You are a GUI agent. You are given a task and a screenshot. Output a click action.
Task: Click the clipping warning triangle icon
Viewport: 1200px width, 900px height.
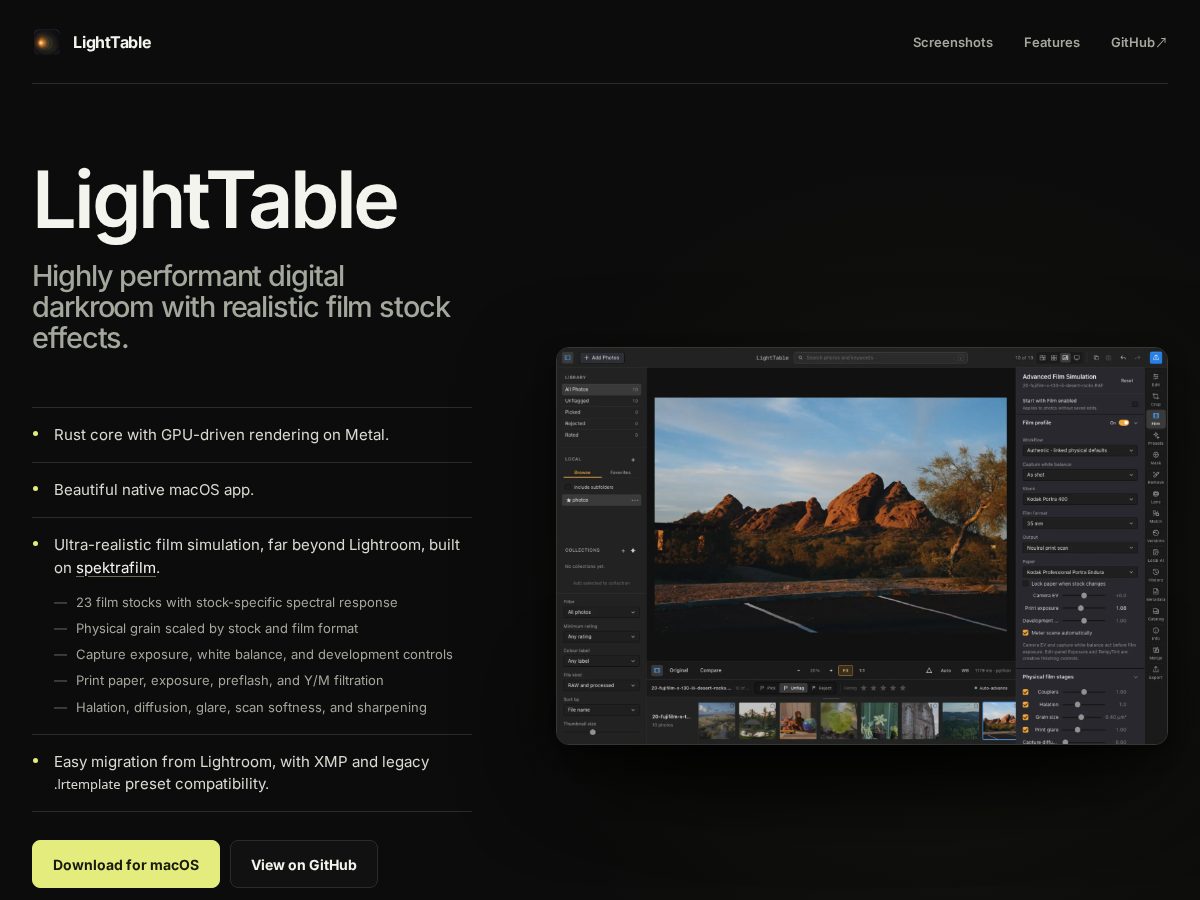point(929,670)
